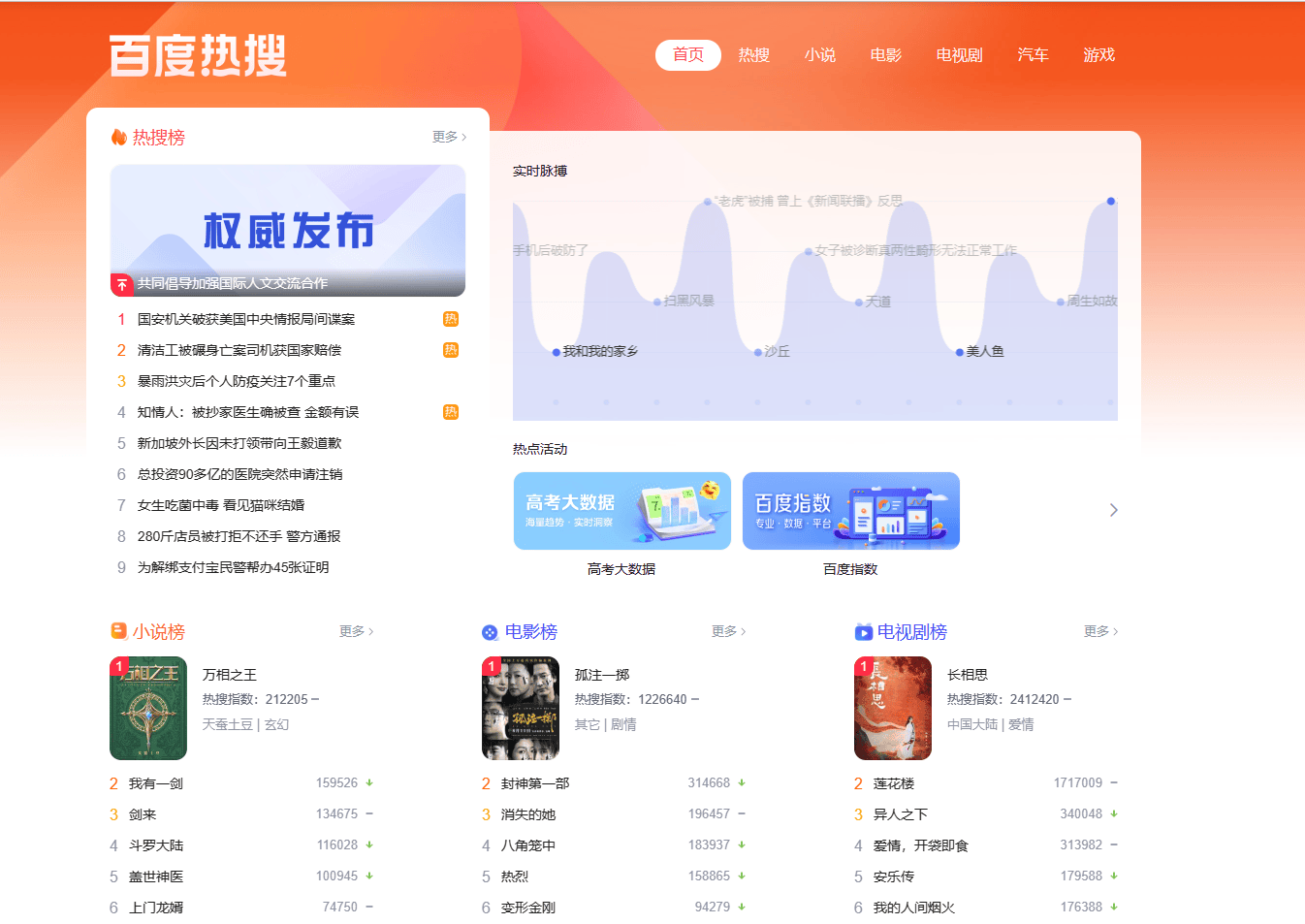This screenshot has width=1305, height=924.
Task: Click the 扫黑风暴 chart point
Action: click(657, 302)
